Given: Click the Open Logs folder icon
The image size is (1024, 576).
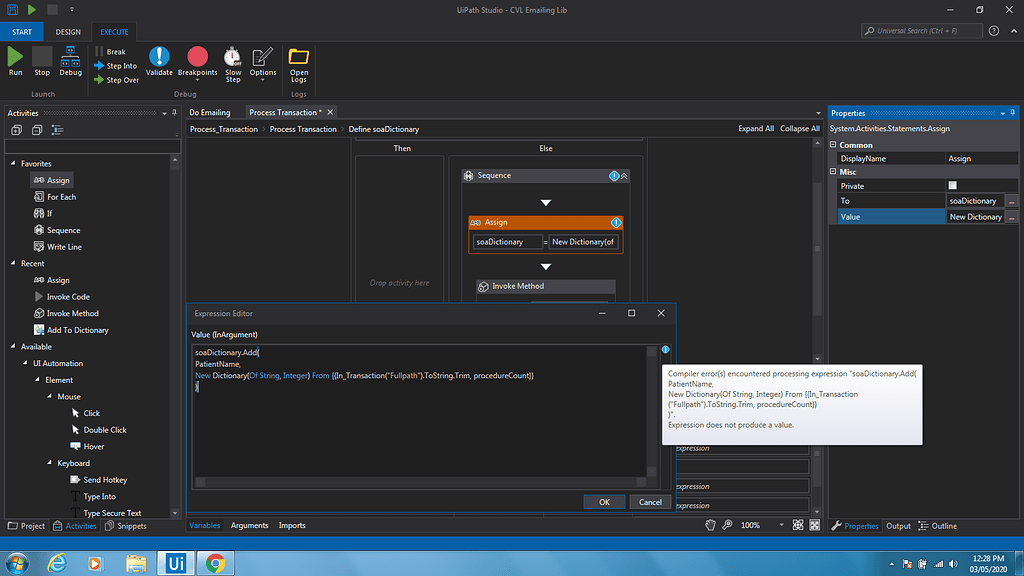Looking at the screenshot, I should coord(298,57).
